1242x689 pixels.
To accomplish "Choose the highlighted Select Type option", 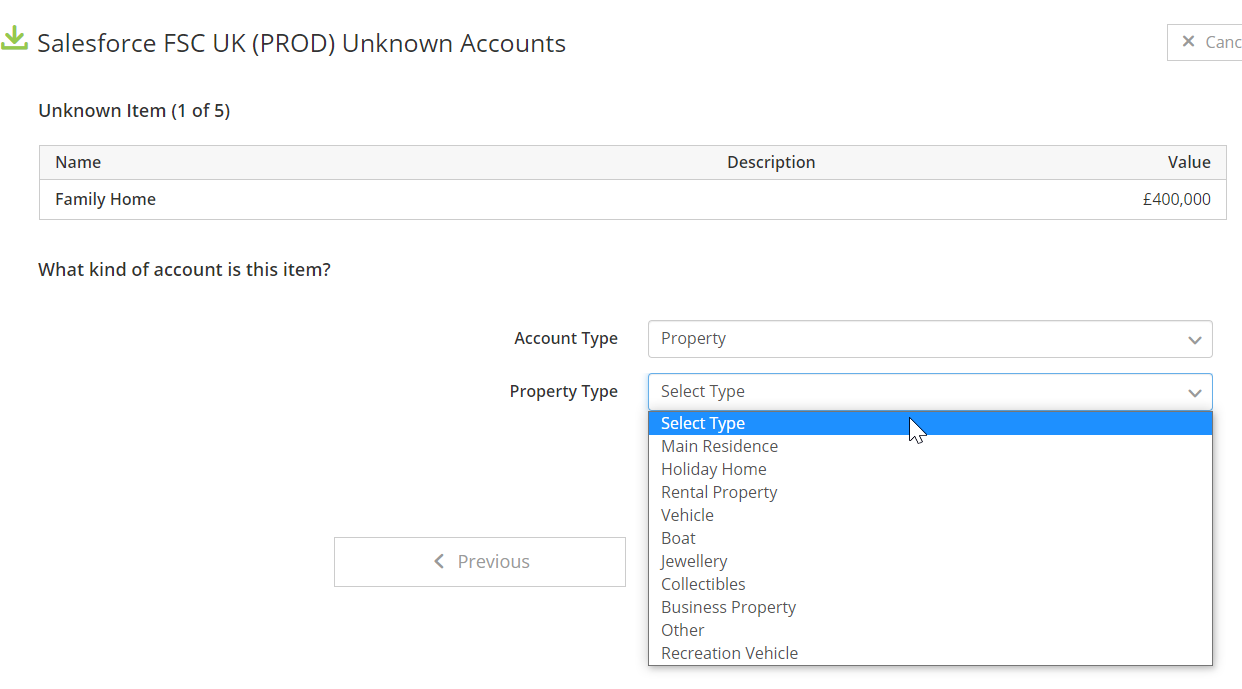I will pos(930,423).
